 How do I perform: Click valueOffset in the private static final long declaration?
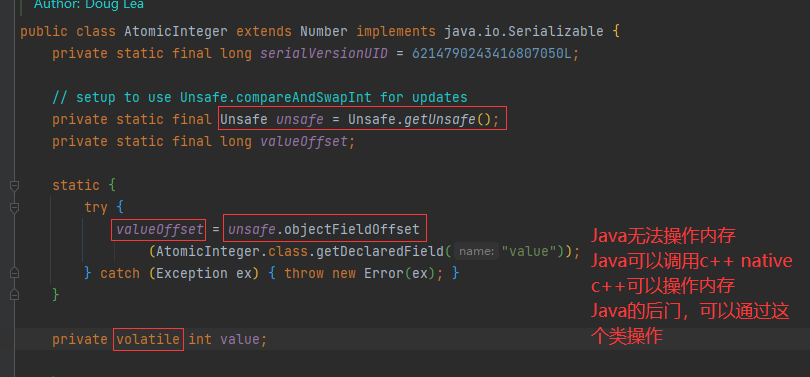304,142
